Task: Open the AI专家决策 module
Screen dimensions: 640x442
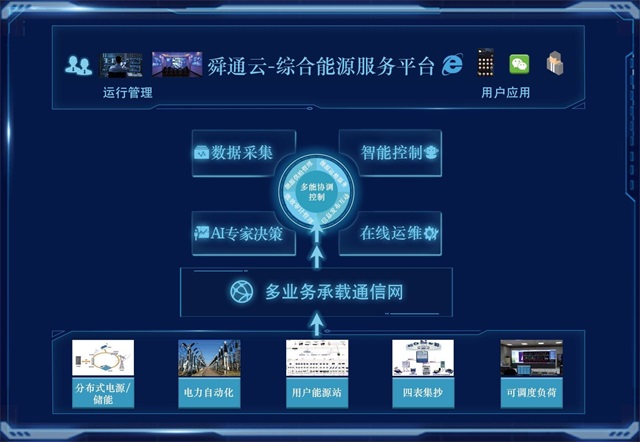Action: (244, 233)
